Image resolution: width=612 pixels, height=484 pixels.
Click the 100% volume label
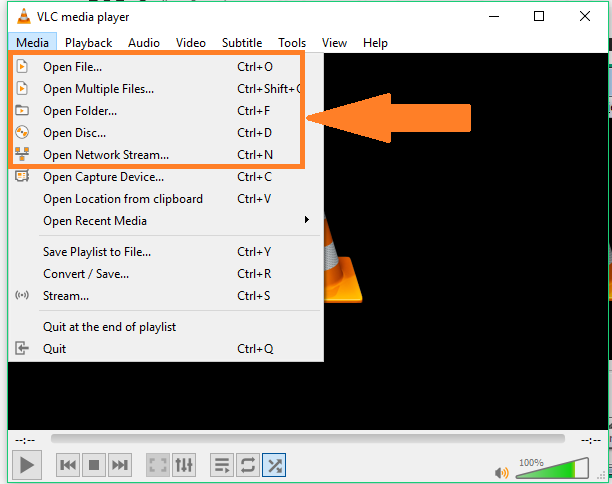531,463
